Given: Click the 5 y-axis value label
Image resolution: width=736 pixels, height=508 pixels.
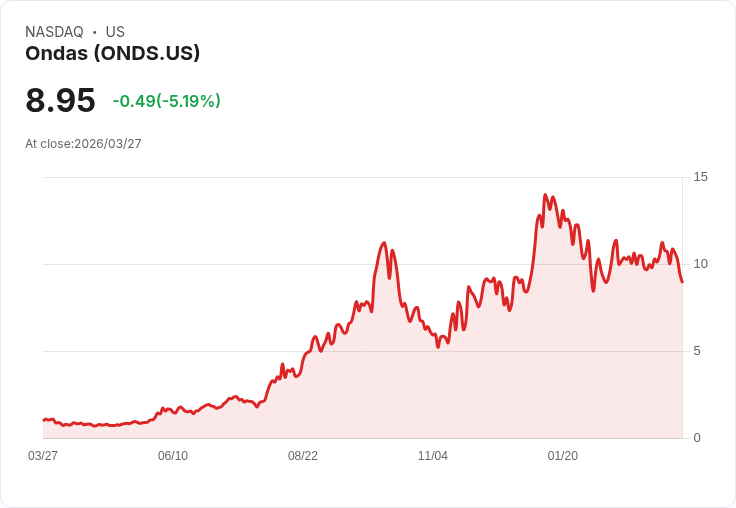Looking at the screenshot, I should 697,351.
